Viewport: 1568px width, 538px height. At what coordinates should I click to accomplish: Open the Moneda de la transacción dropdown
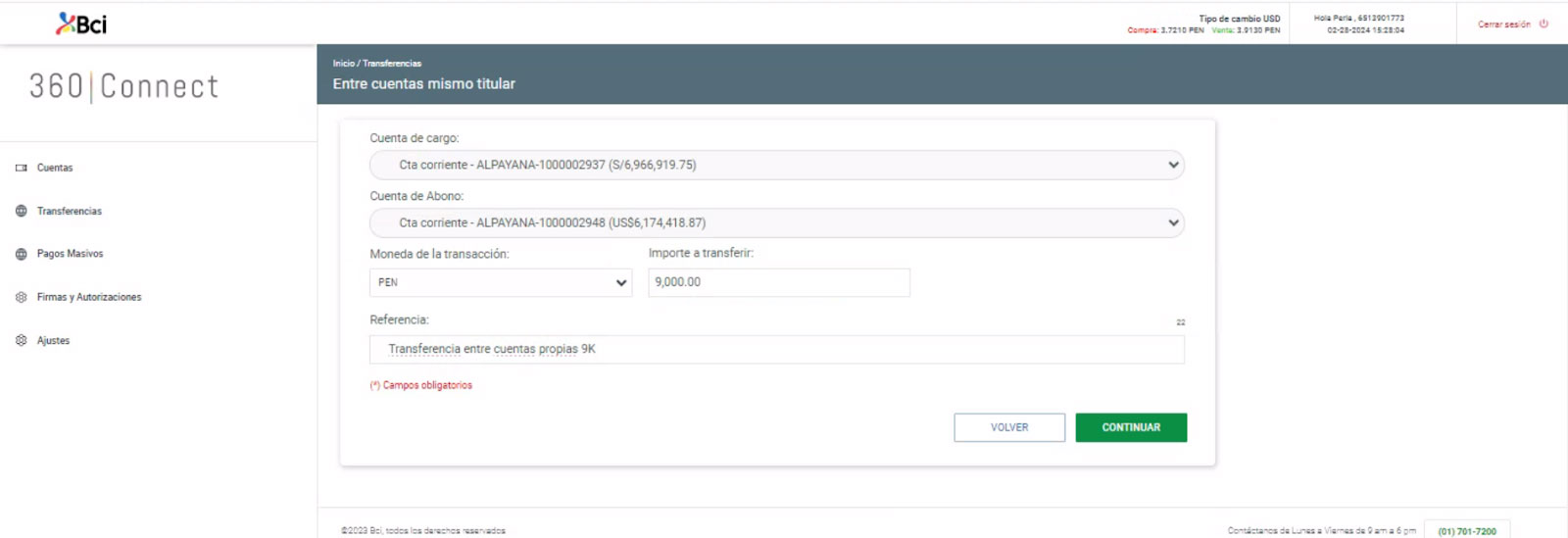(x=501, y=282)
